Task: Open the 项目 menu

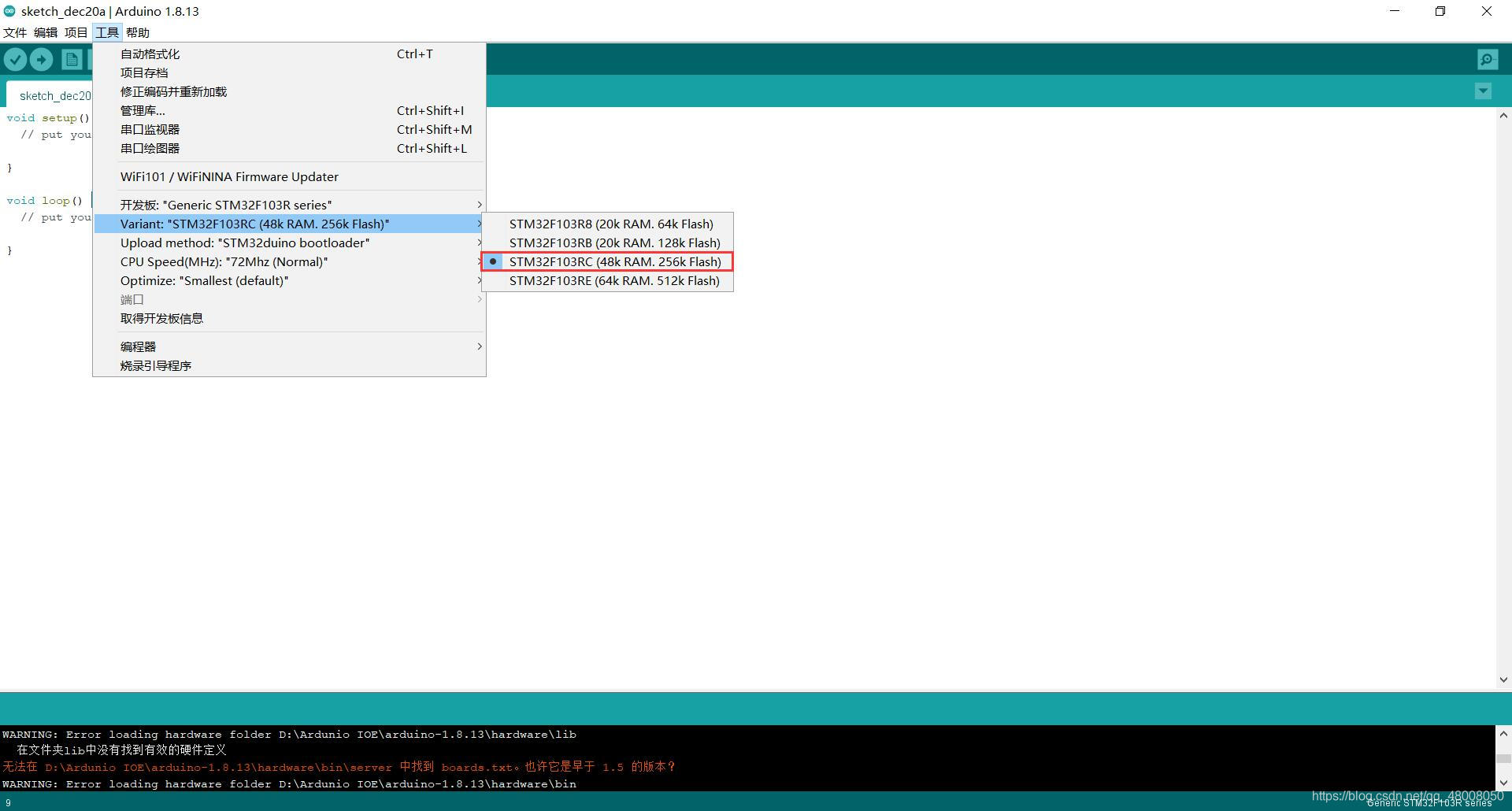Action: click(x=76, y=32)
